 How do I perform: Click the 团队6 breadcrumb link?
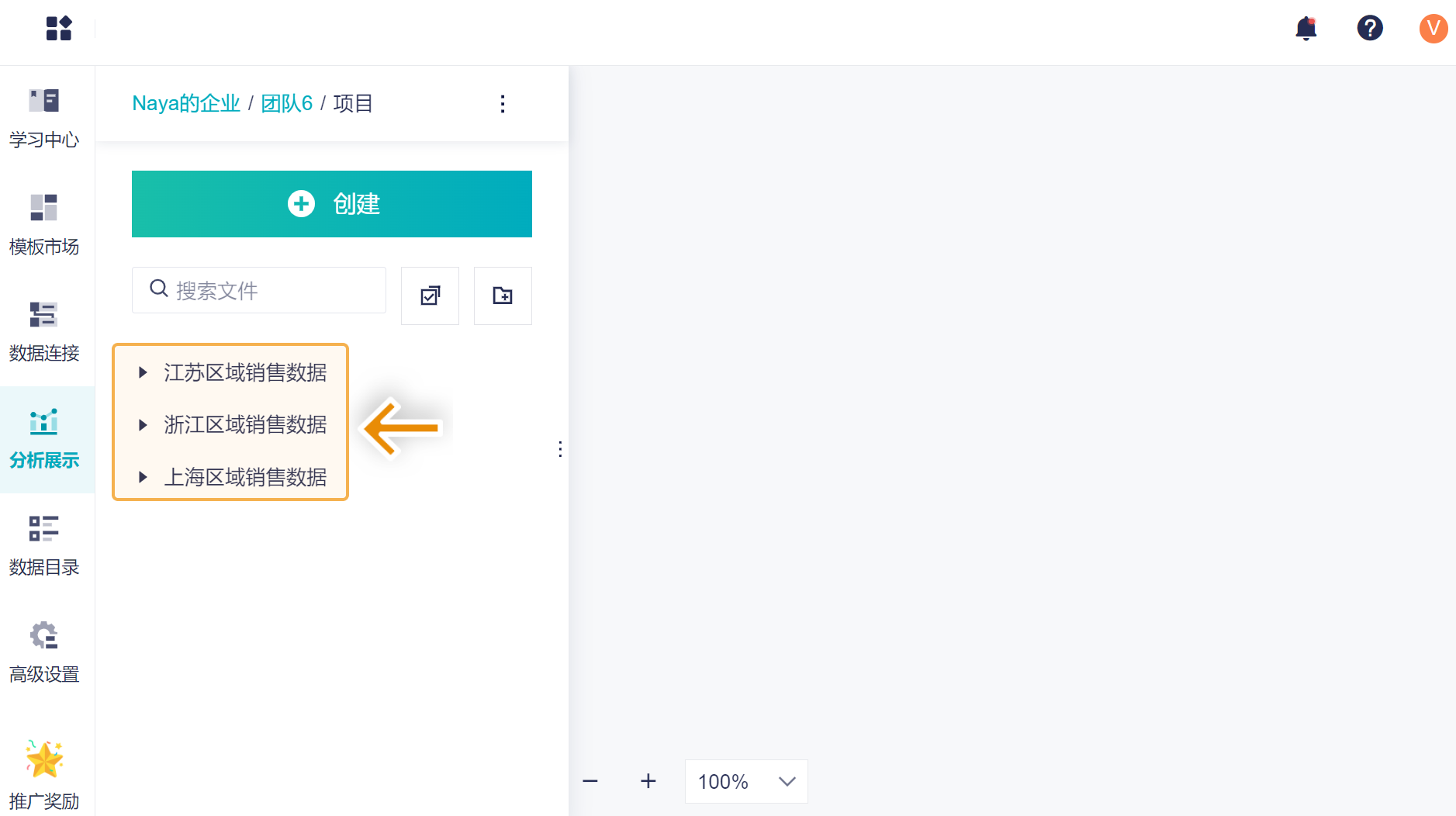pos(286,104)
